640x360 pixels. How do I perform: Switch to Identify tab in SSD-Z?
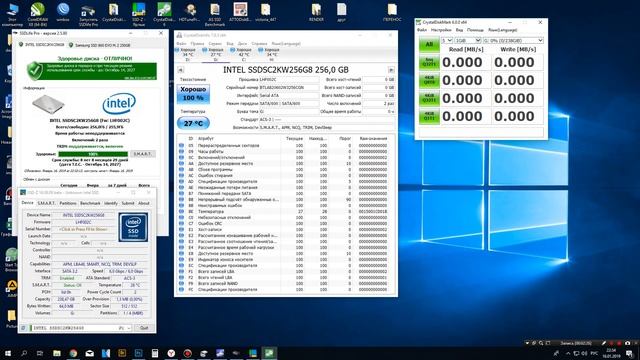111,203
